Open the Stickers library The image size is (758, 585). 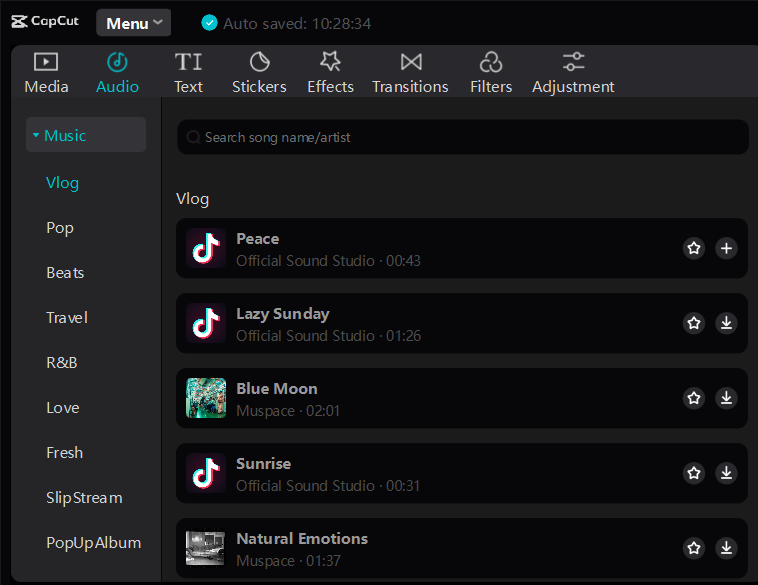[x=259, y=72]
